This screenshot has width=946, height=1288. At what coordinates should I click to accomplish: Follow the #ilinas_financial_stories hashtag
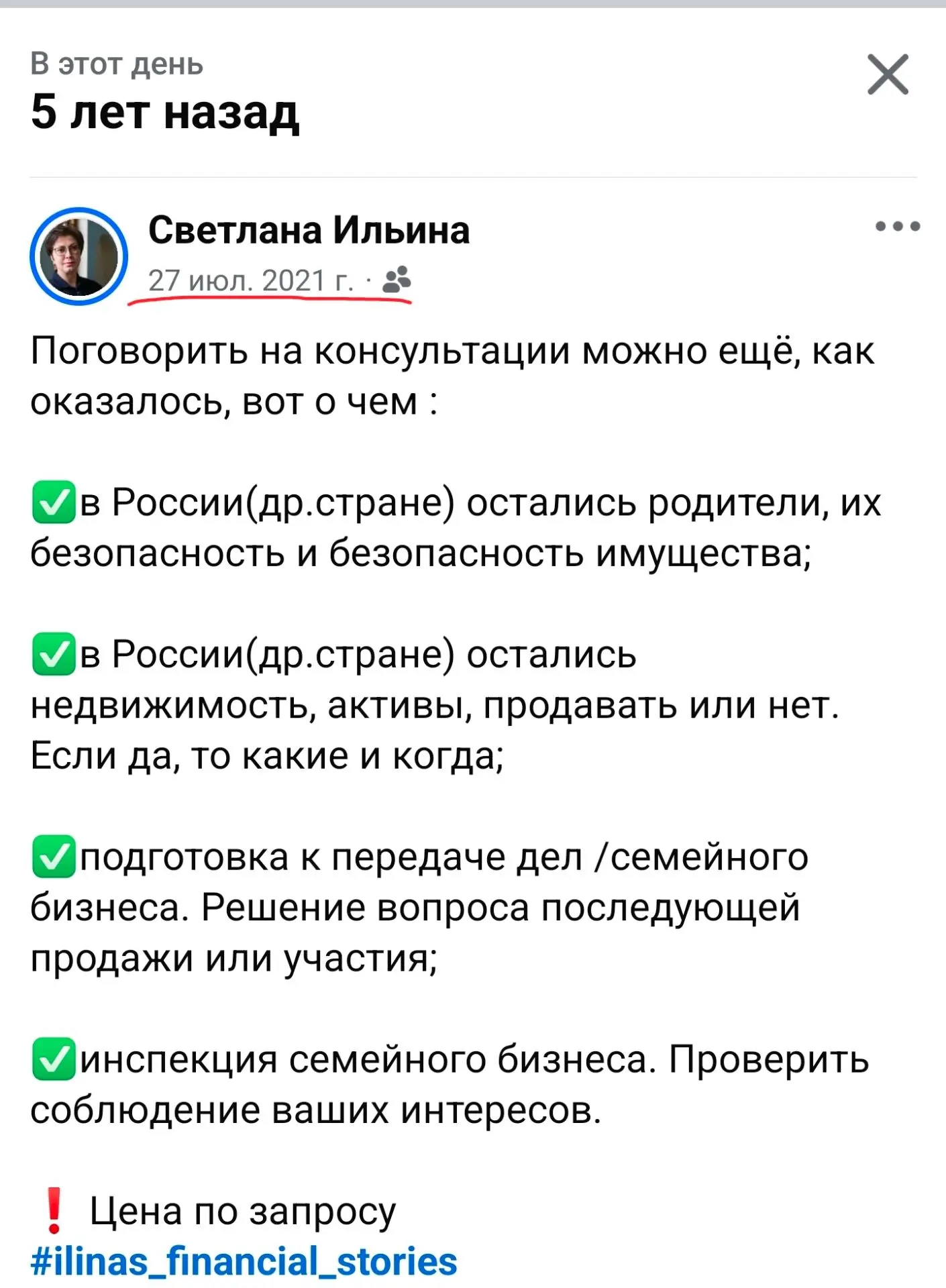click(x=244, y=1261)
